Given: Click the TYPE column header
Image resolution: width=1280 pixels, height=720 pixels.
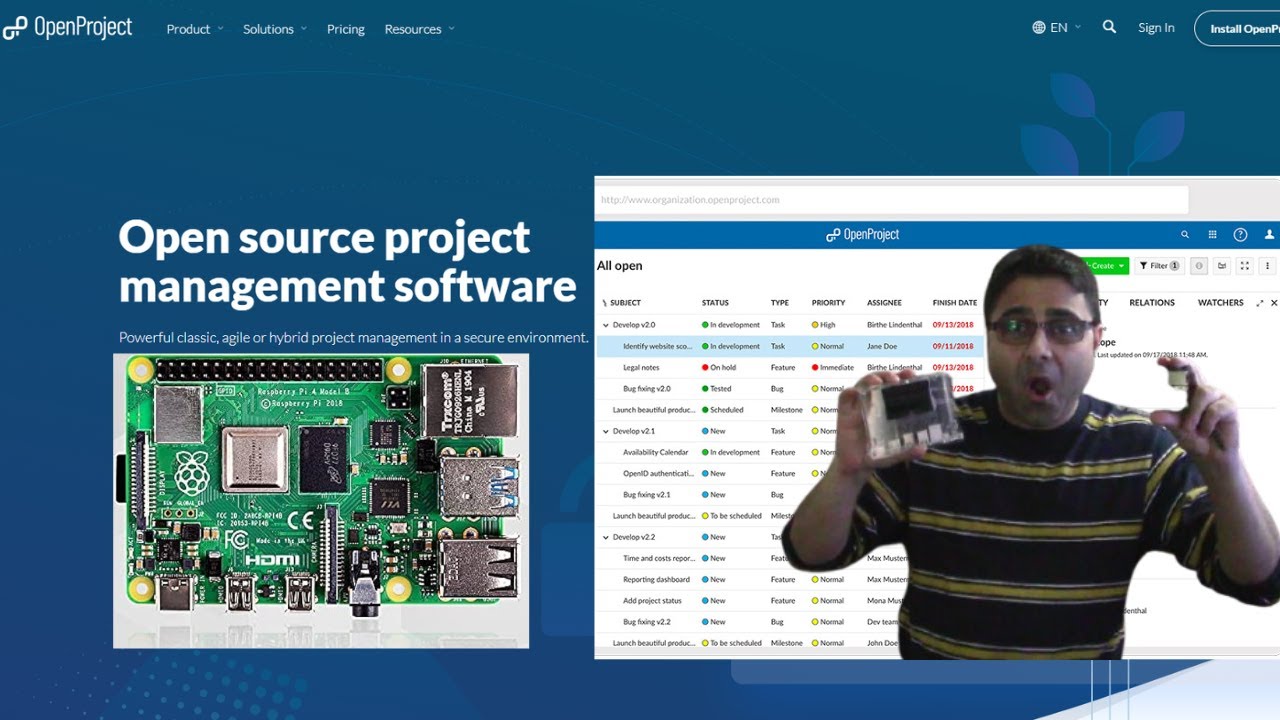Looking at the screenshot, I should tap(780, 303).
